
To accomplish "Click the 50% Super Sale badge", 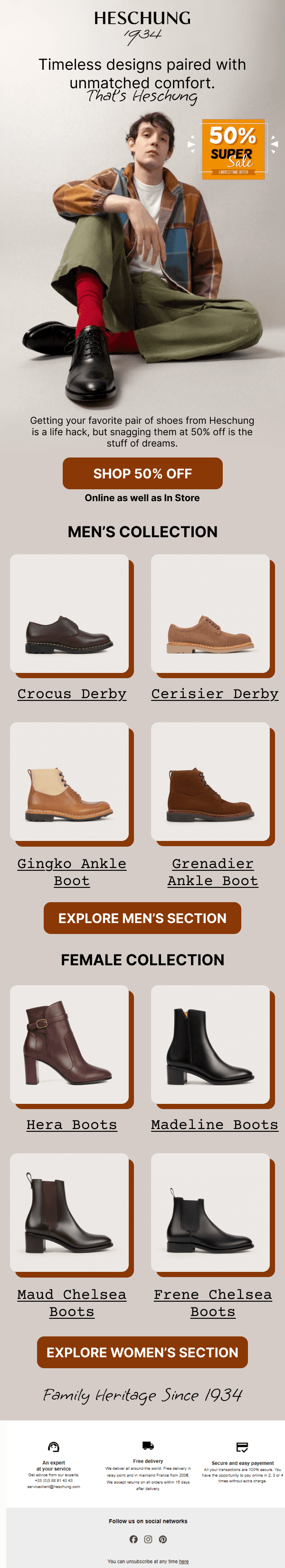I will (x=233, y=149).
